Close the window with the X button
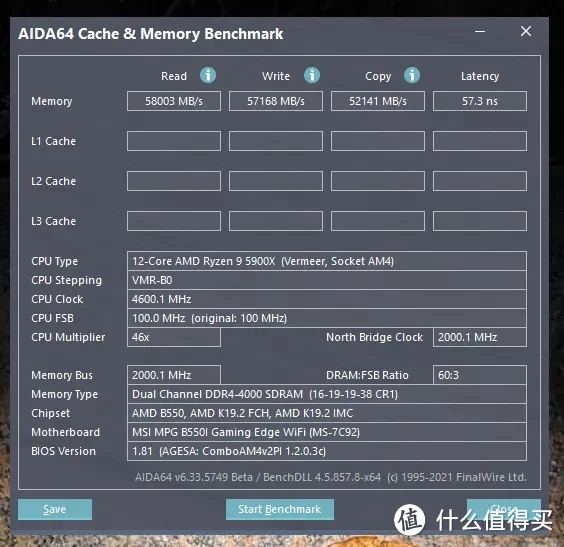564x547 pixels. pyautogui.click(x=526, y=31)
